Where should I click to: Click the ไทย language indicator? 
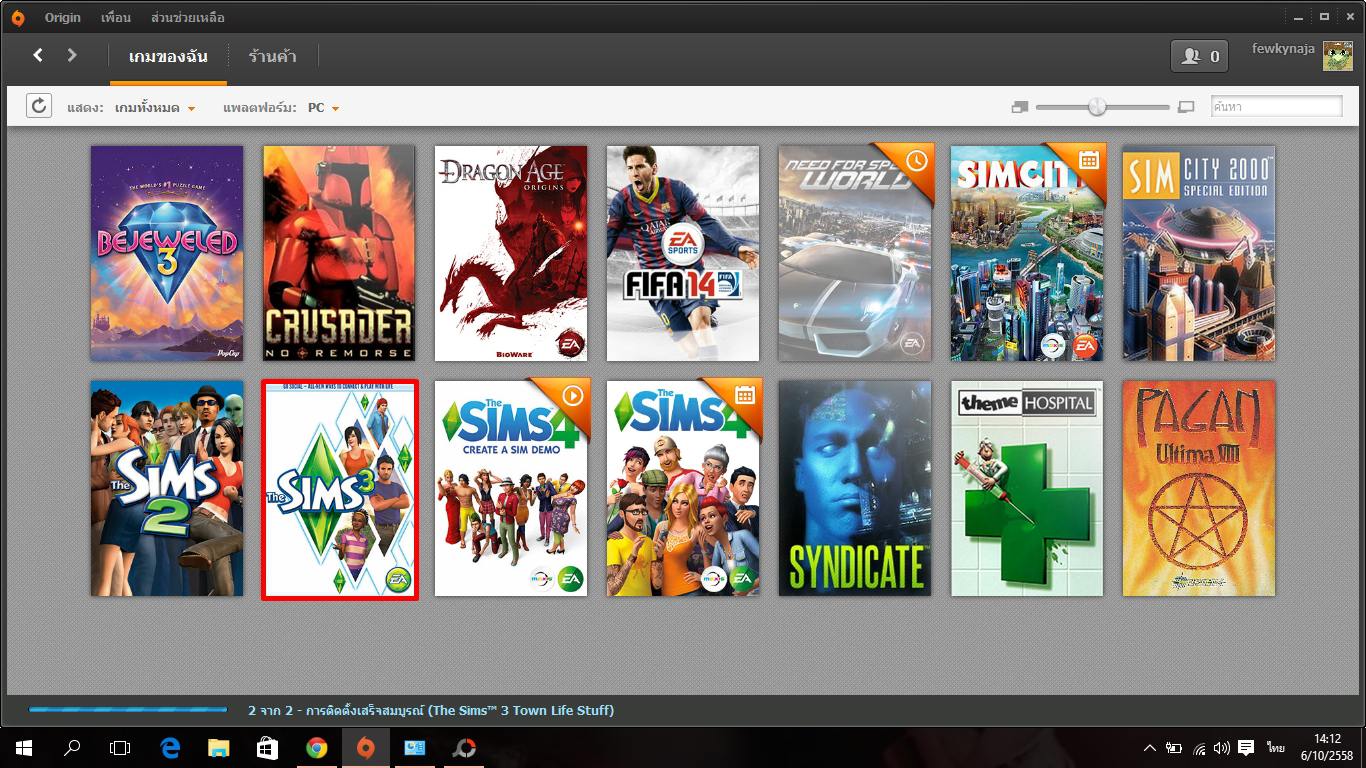(x=1275, y=748)
